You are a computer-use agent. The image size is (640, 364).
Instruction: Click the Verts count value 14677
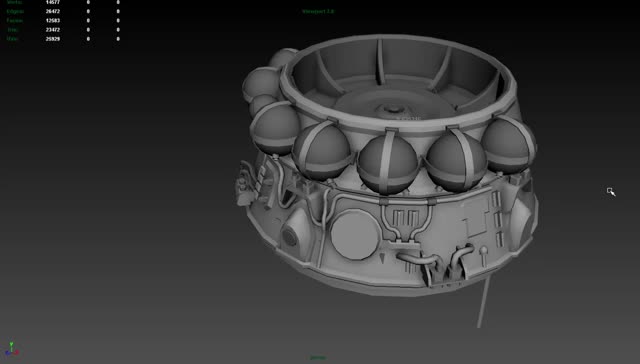tap(53, 2)
